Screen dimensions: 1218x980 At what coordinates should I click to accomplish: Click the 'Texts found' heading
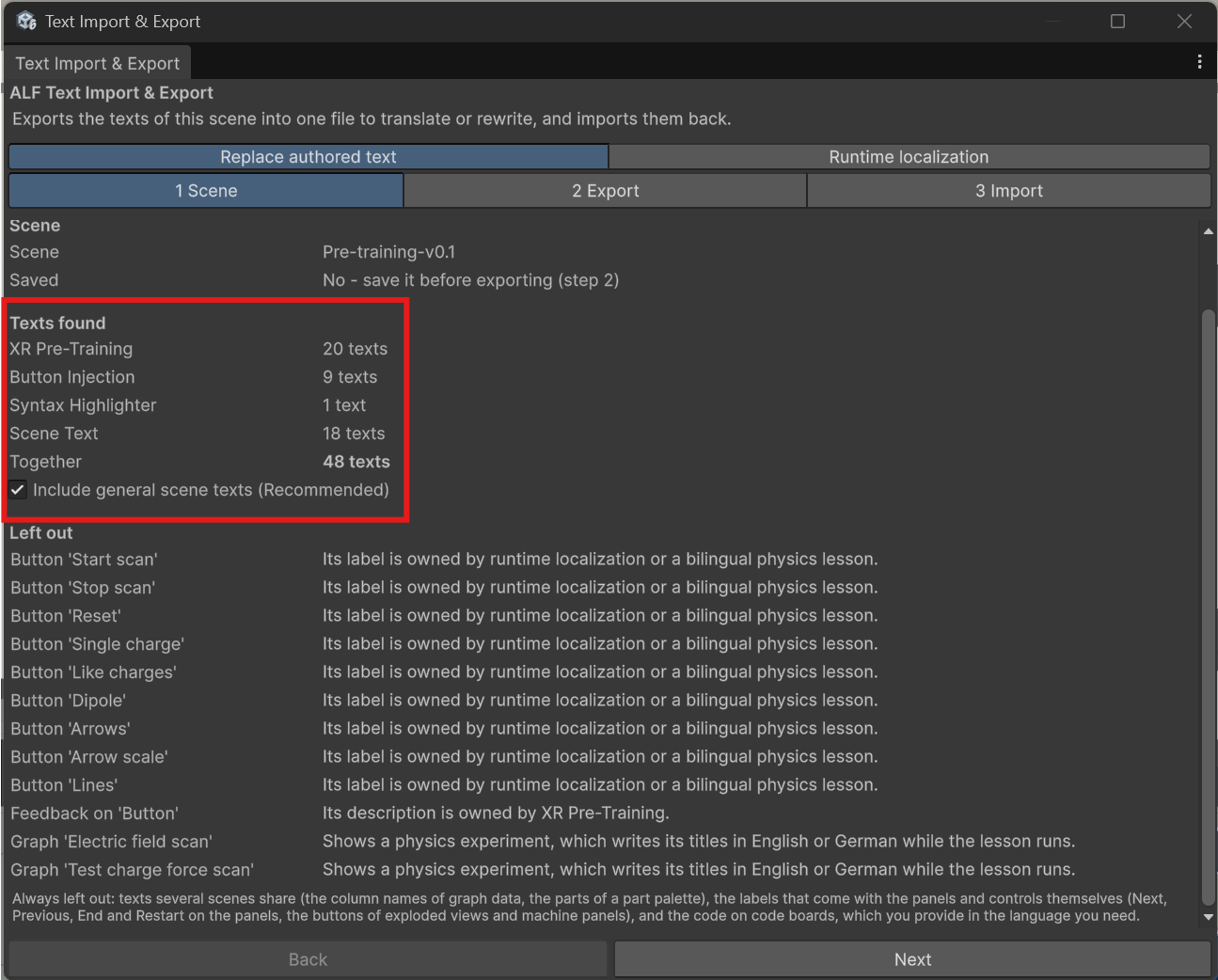pyautogui.click(x=57, y=323)
